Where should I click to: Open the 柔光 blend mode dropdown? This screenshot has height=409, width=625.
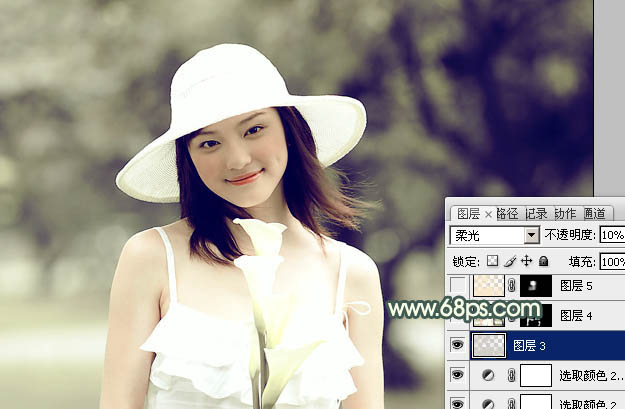(532, 235)
